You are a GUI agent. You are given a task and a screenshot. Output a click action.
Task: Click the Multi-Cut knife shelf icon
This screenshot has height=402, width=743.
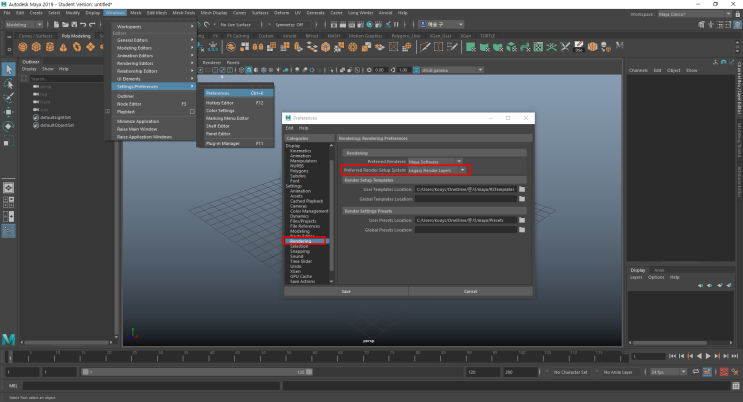(x=425, y=47)
